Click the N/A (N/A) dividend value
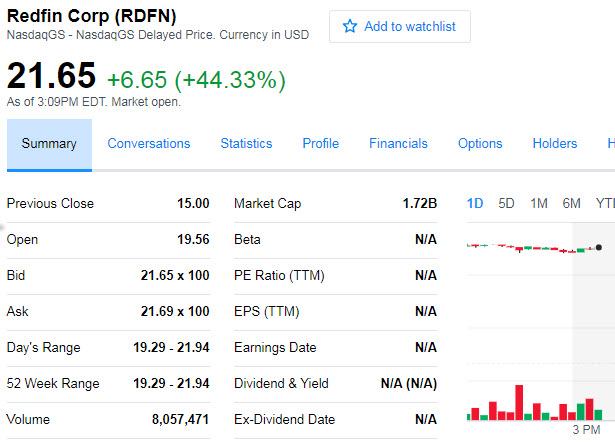Viewport: 615px width, 442px height. 409,384
